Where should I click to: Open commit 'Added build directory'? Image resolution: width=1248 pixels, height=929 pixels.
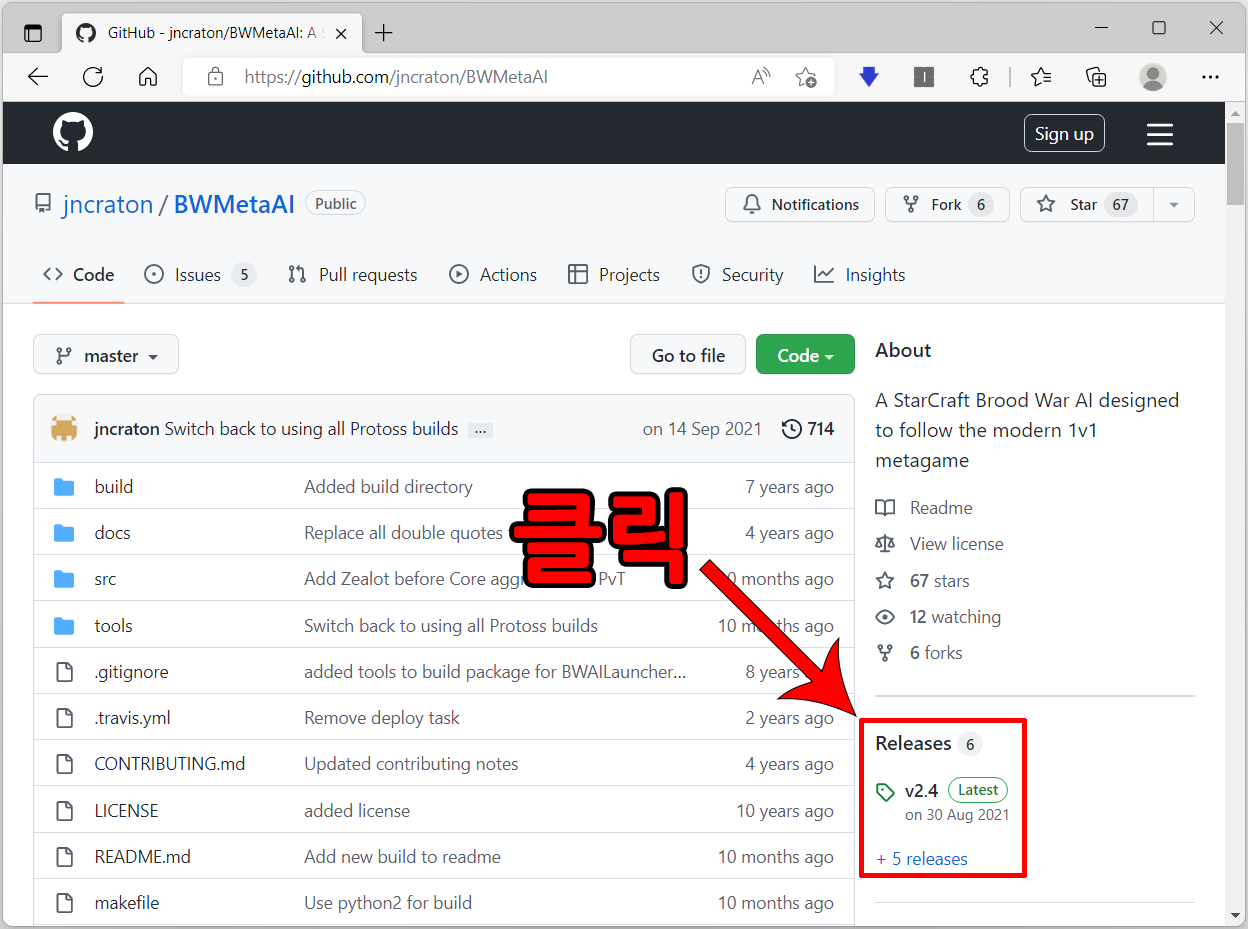coord(388,487)
